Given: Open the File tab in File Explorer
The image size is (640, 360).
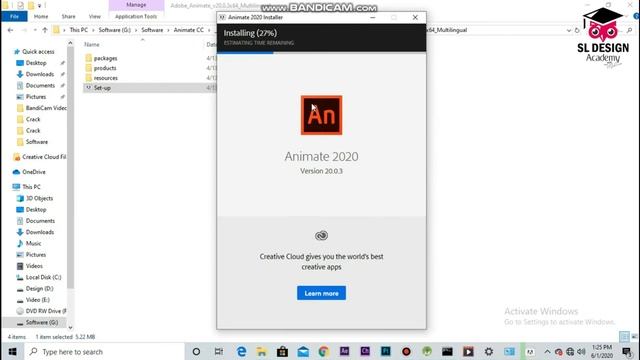Looking at the screenshot, I should coord(14,16).
